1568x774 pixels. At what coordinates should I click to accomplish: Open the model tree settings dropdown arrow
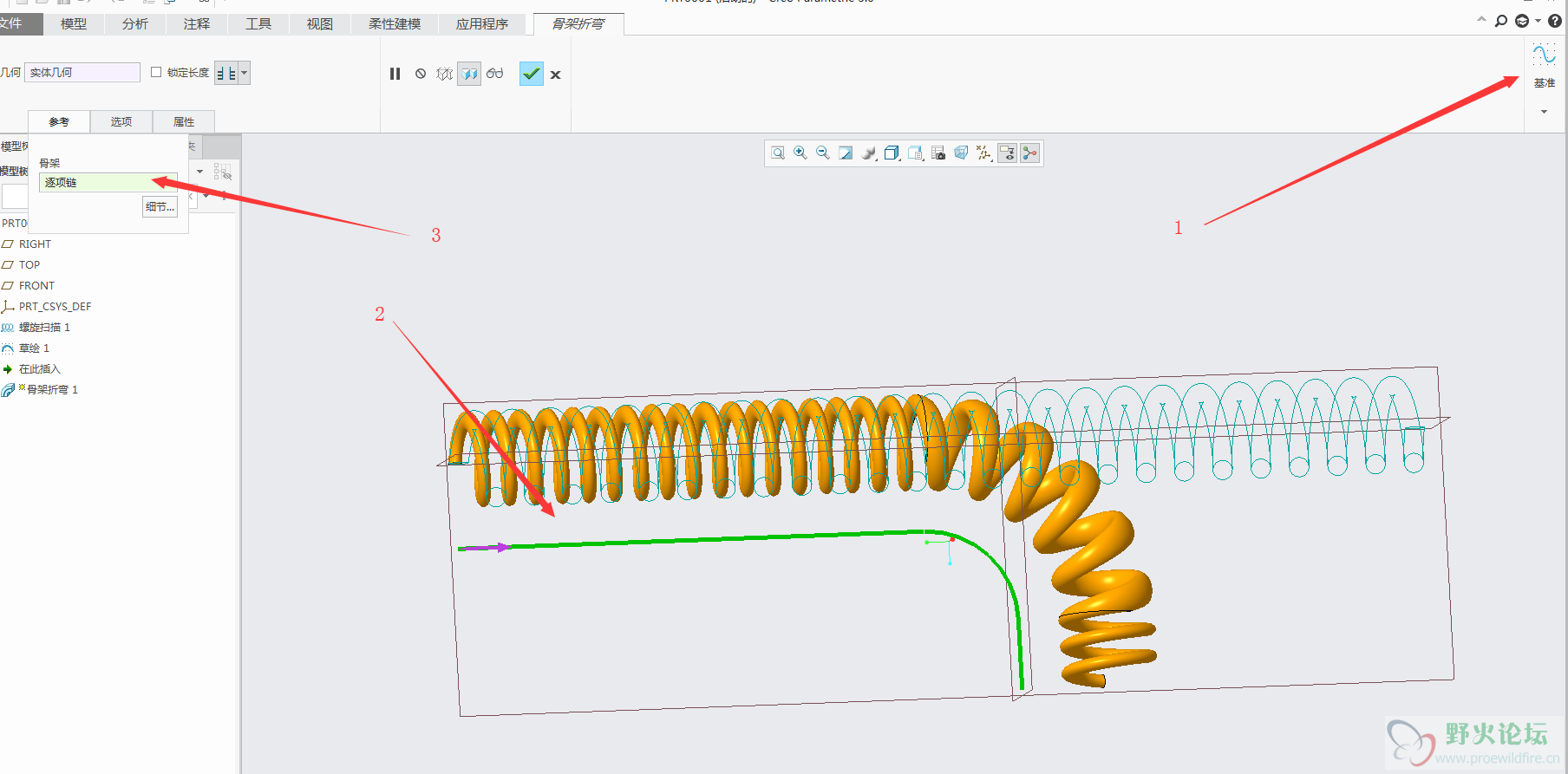[200, 172]
